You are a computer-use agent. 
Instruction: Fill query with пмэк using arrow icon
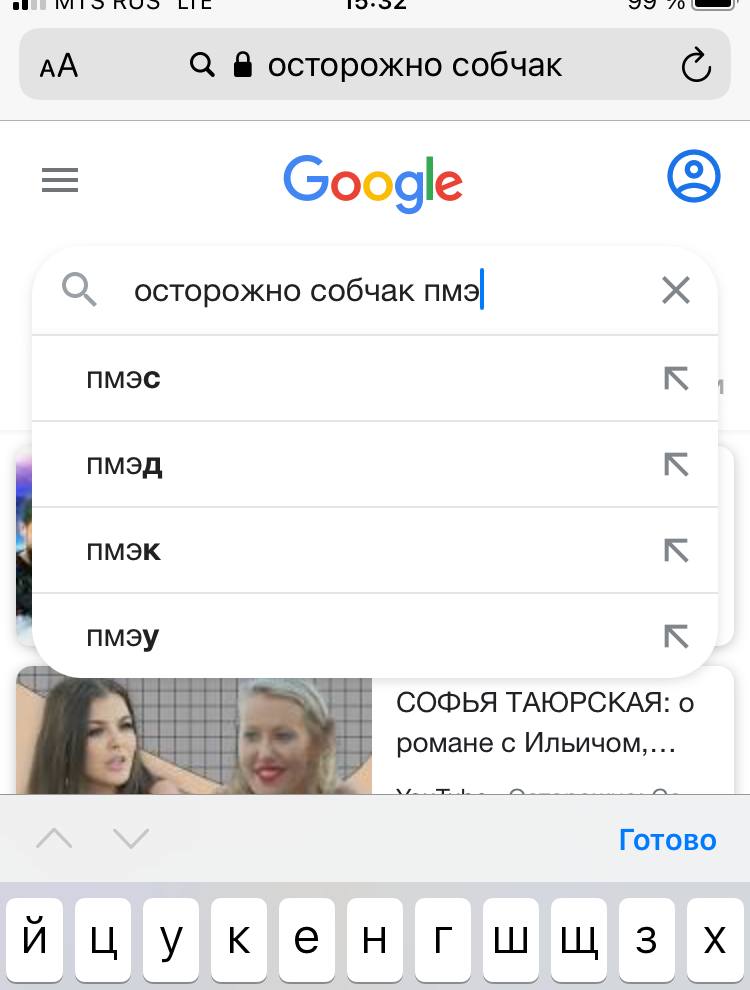pos(676,550)
